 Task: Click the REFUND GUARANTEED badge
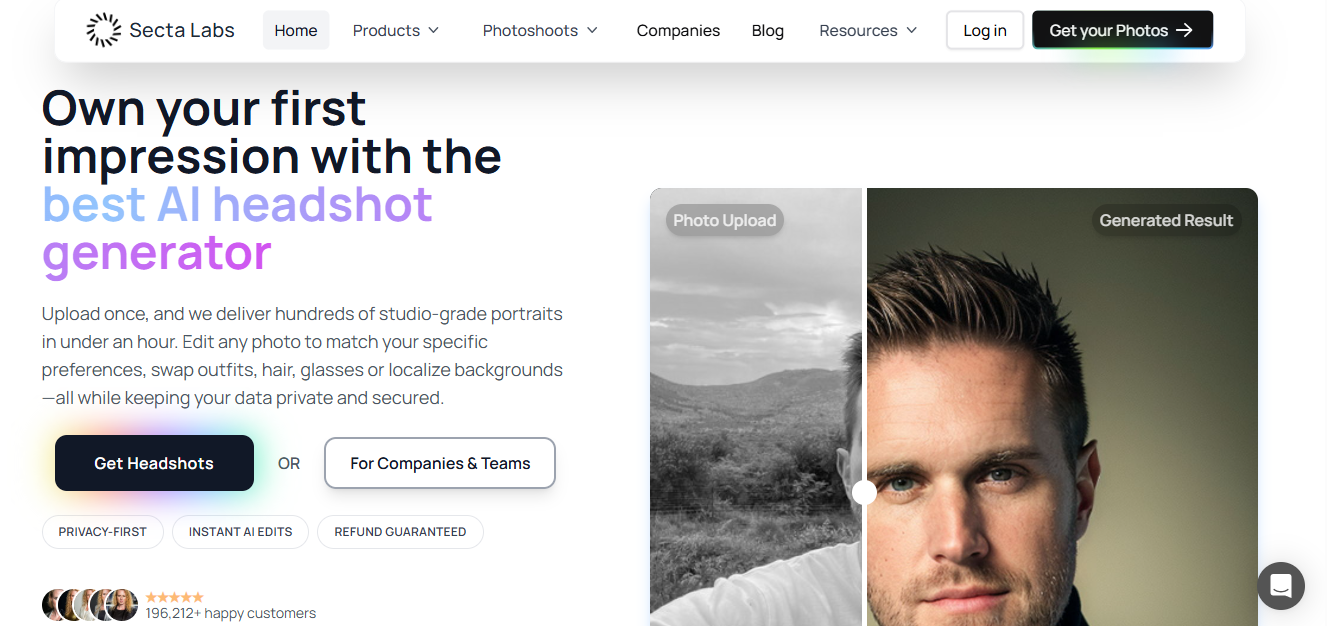point(400,532)
